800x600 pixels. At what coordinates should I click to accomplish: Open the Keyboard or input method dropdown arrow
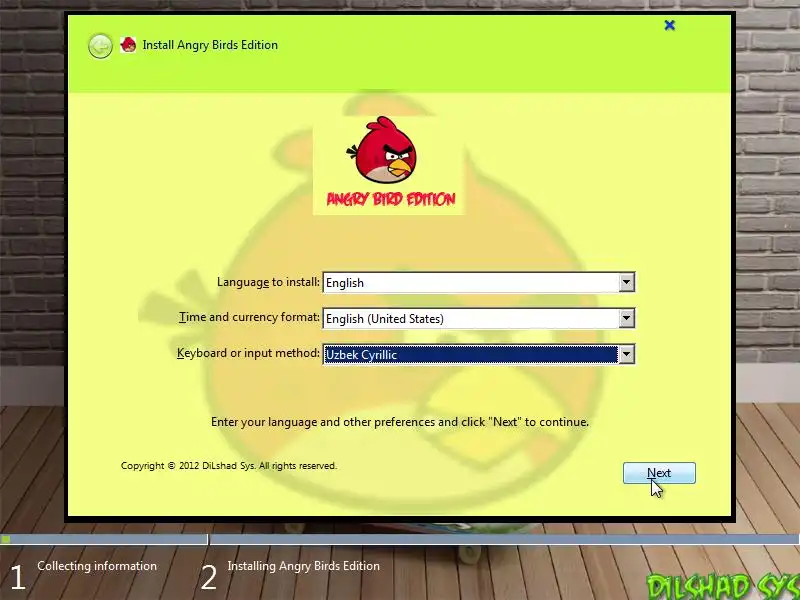[x=627, y=354]
